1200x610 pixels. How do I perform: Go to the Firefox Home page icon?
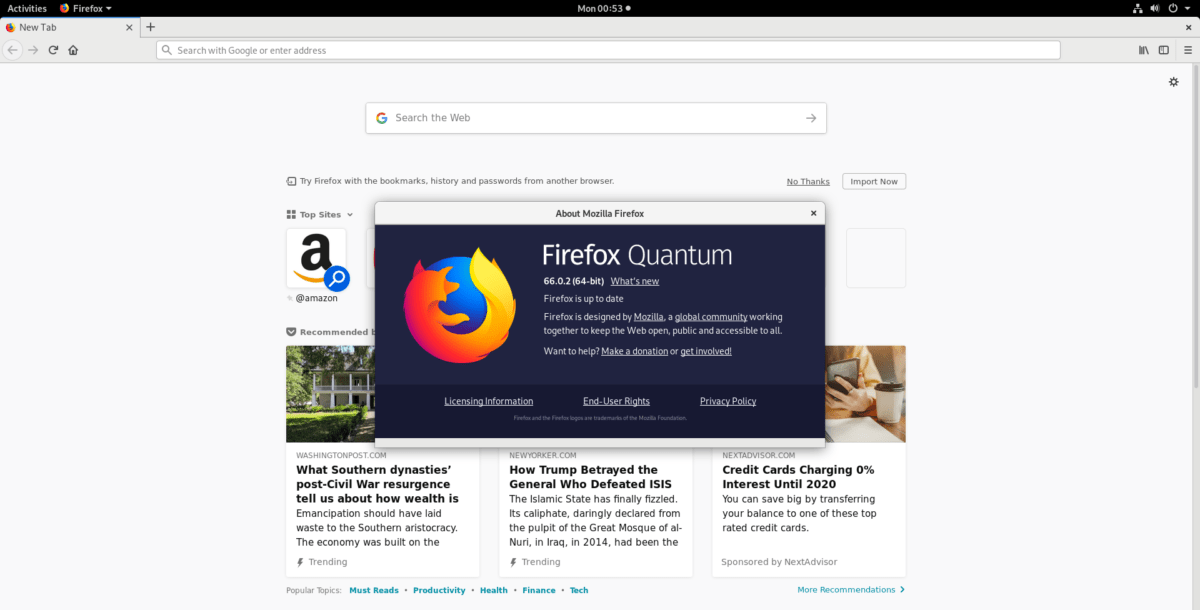coord(73,50)
